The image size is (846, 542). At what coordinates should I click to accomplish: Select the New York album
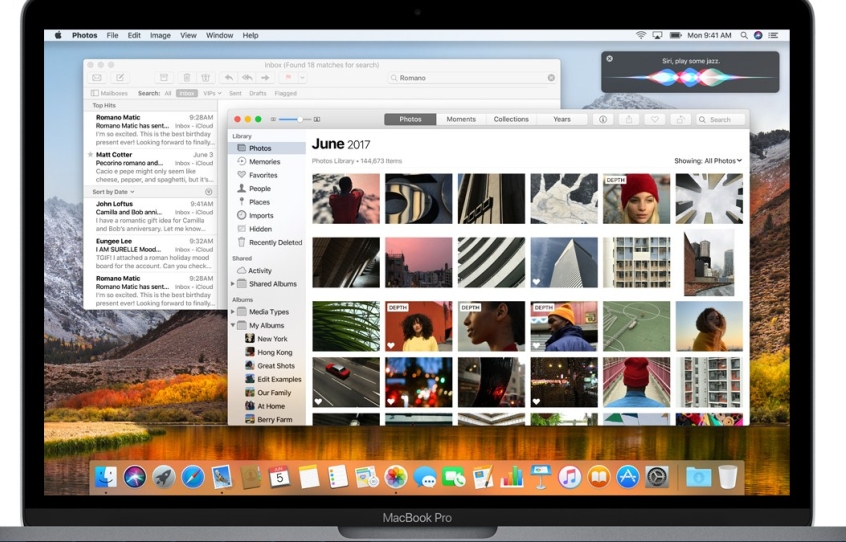click(x=271, y=339)
